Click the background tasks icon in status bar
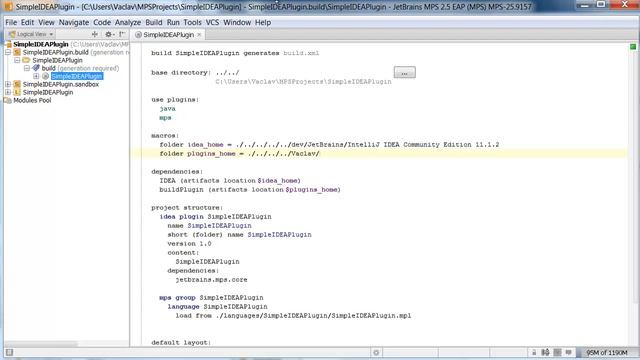 pyautogui.click(x=376, y=352)
